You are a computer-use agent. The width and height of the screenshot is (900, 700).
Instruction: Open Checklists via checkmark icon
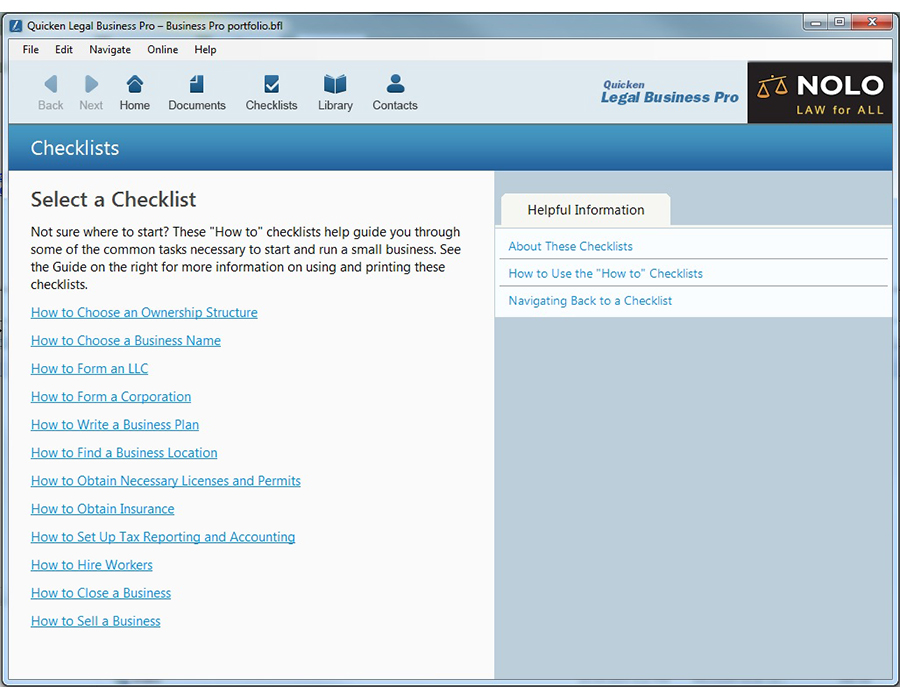click(x=271, y=84)
